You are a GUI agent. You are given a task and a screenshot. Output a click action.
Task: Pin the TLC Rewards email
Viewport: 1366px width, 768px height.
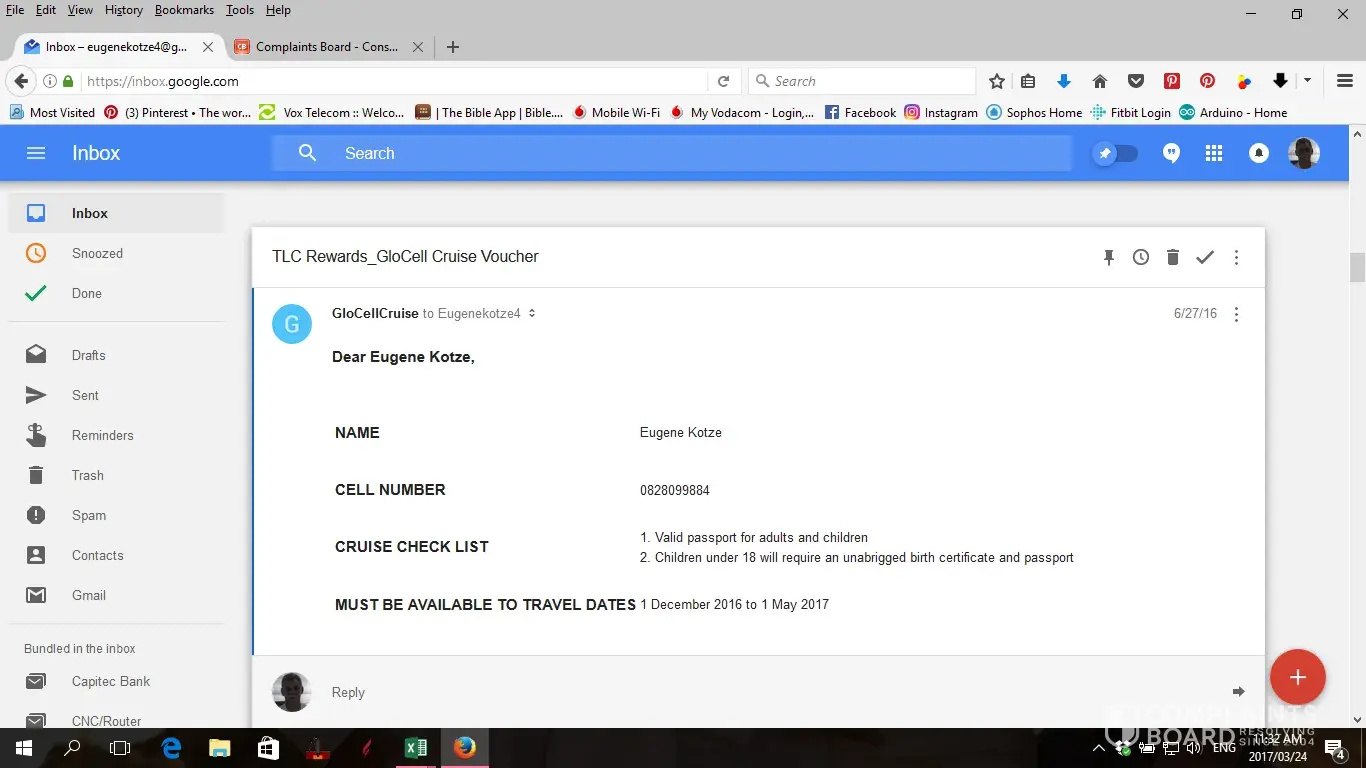(1108, 258)
